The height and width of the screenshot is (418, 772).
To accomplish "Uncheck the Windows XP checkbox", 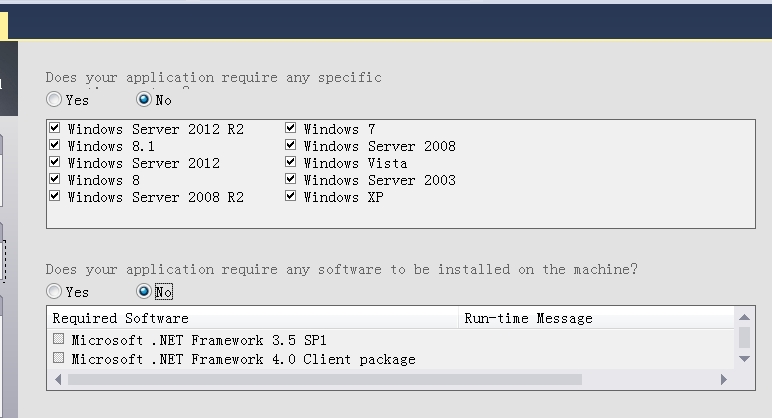I will pos(290,196).
